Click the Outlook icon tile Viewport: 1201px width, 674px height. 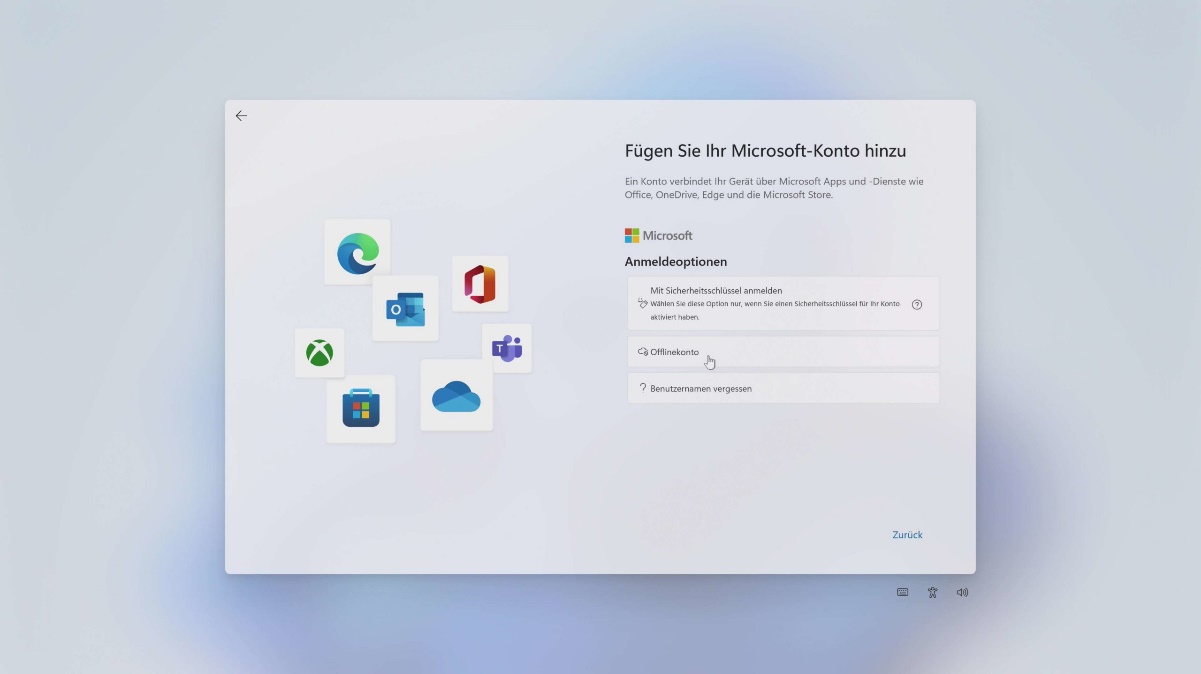point(406,309)
